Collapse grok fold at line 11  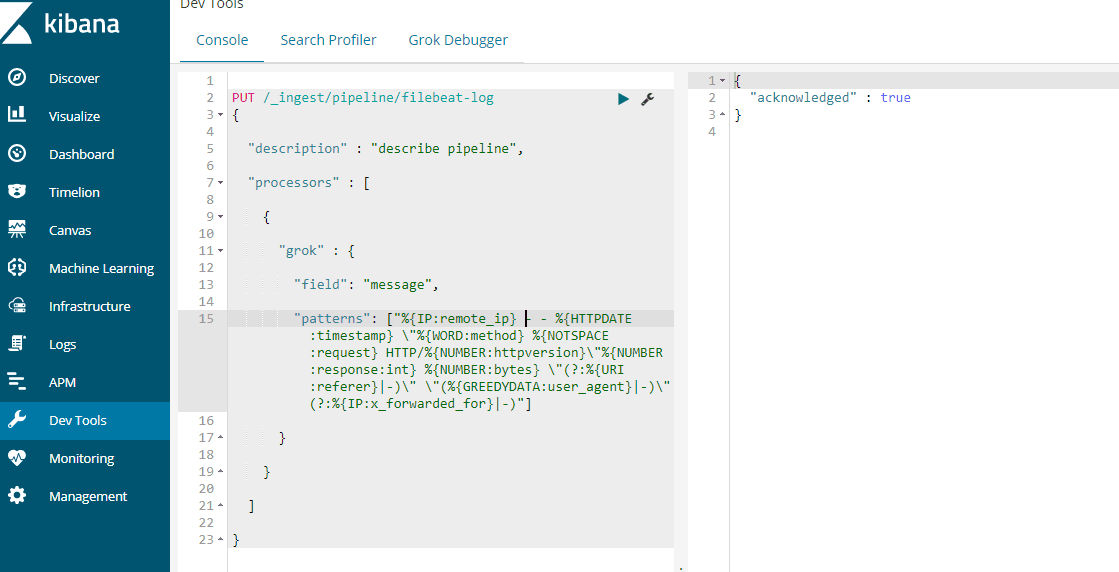(221, 250)
